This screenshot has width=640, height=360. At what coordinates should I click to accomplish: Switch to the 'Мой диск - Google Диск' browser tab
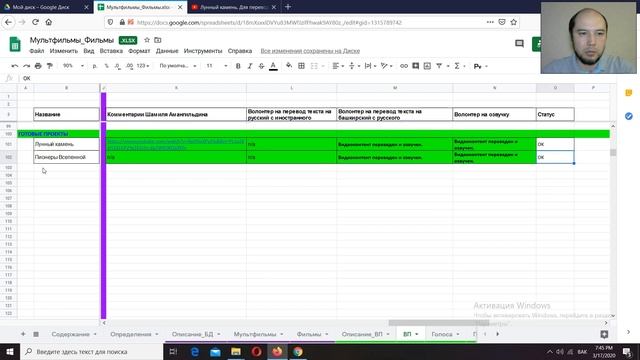pyautogui.click(x=45, y=7)
